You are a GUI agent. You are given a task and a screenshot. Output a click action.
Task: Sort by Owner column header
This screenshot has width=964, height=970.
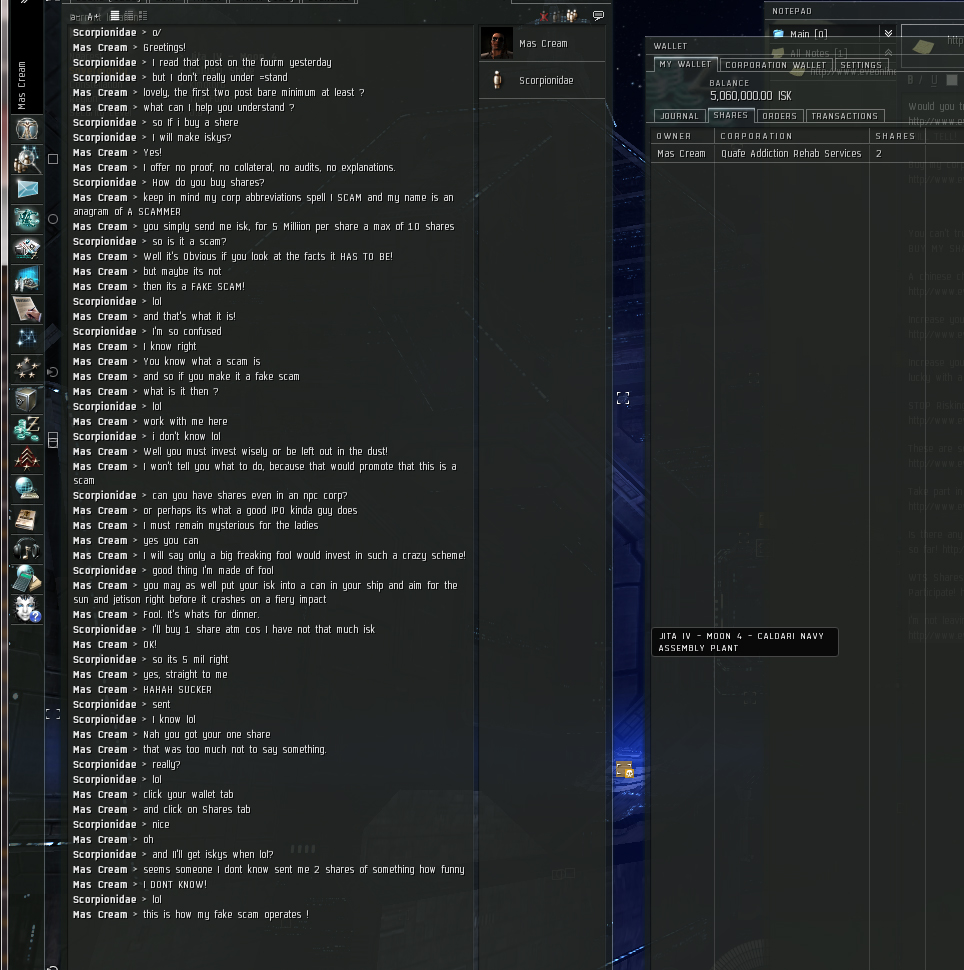point(682,136)
